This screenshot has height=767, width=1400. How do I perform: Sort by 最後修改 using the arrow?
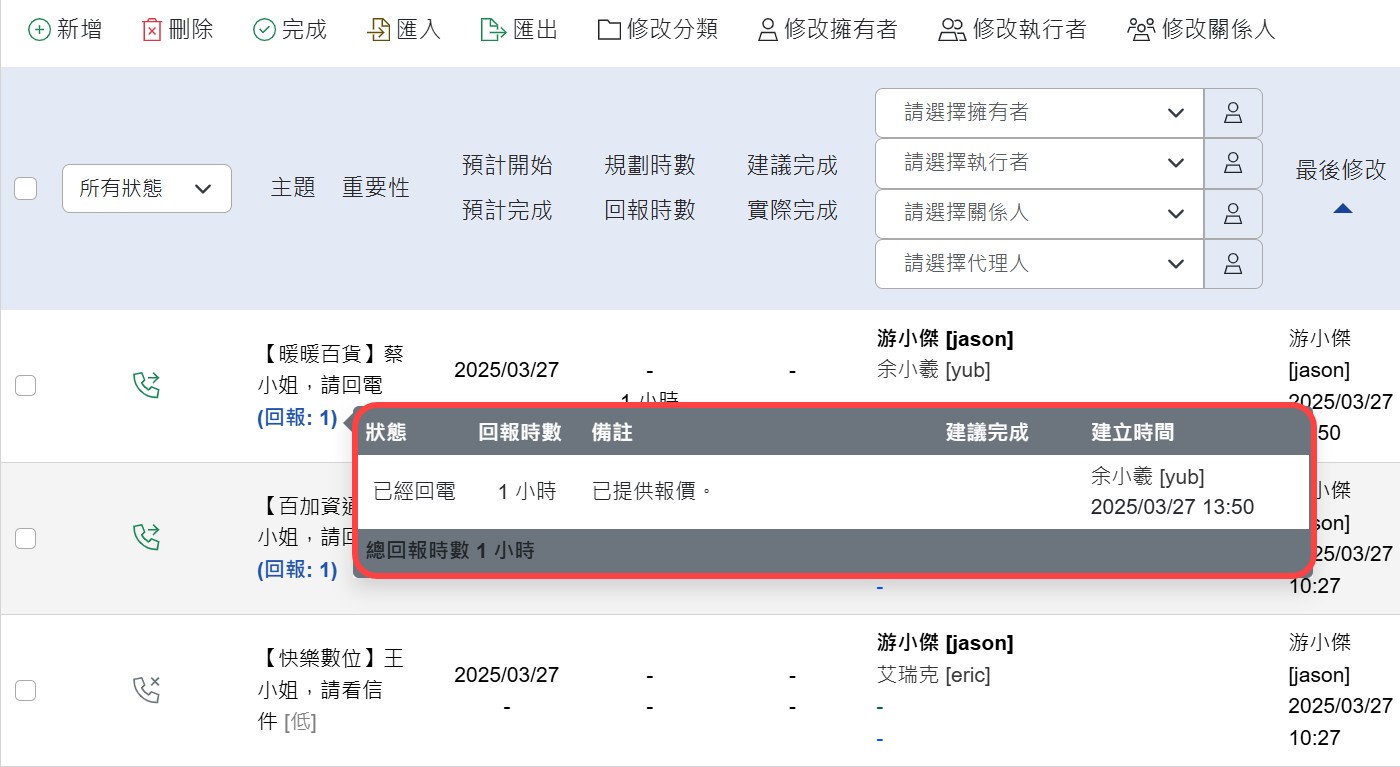[1342, 208]
